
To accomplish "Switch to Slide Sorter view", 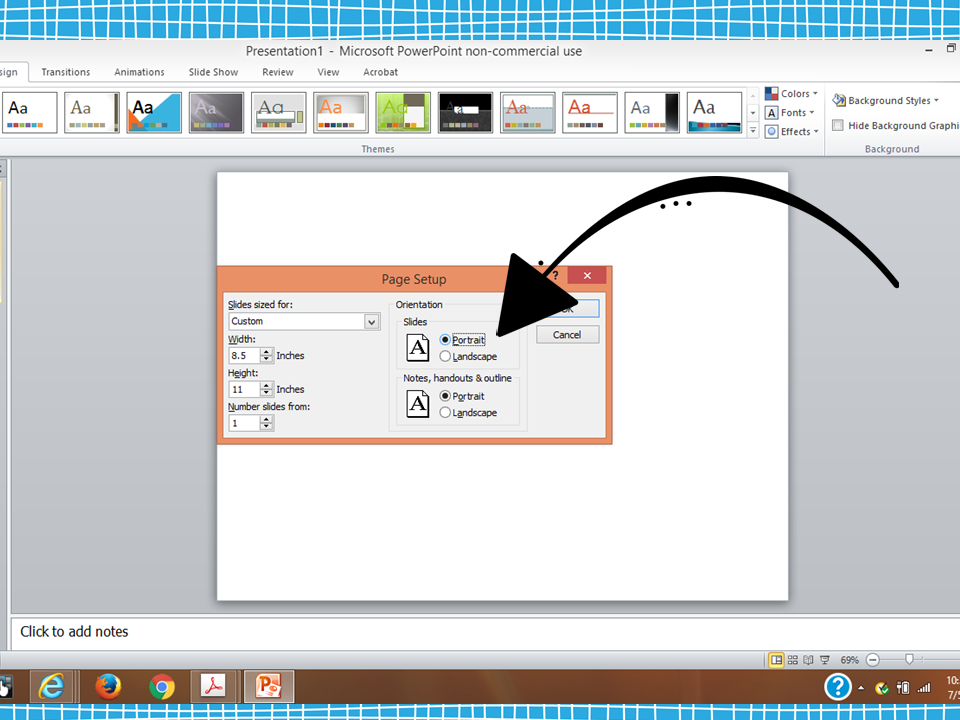I will coord(793,659).
